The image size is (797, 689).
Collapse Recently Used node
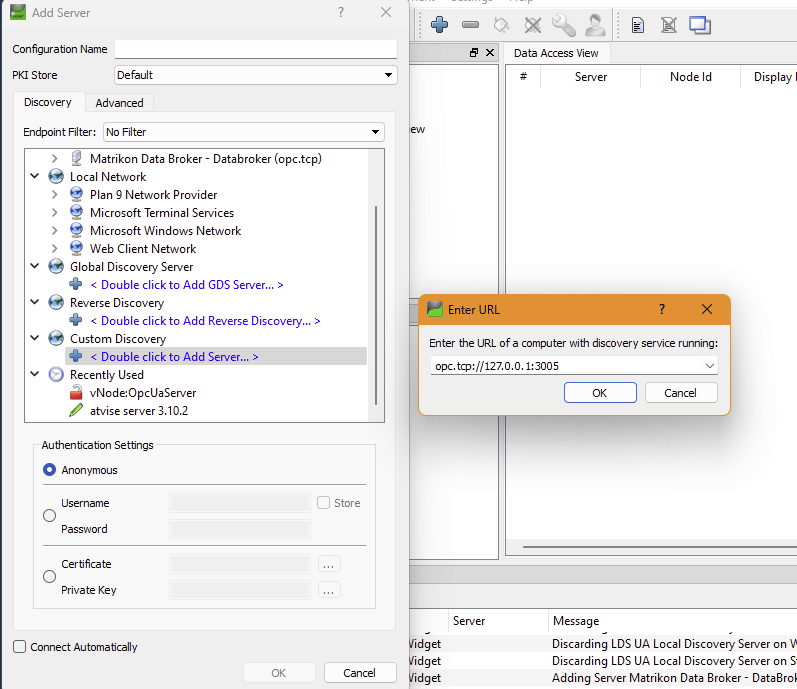point(35,374)
